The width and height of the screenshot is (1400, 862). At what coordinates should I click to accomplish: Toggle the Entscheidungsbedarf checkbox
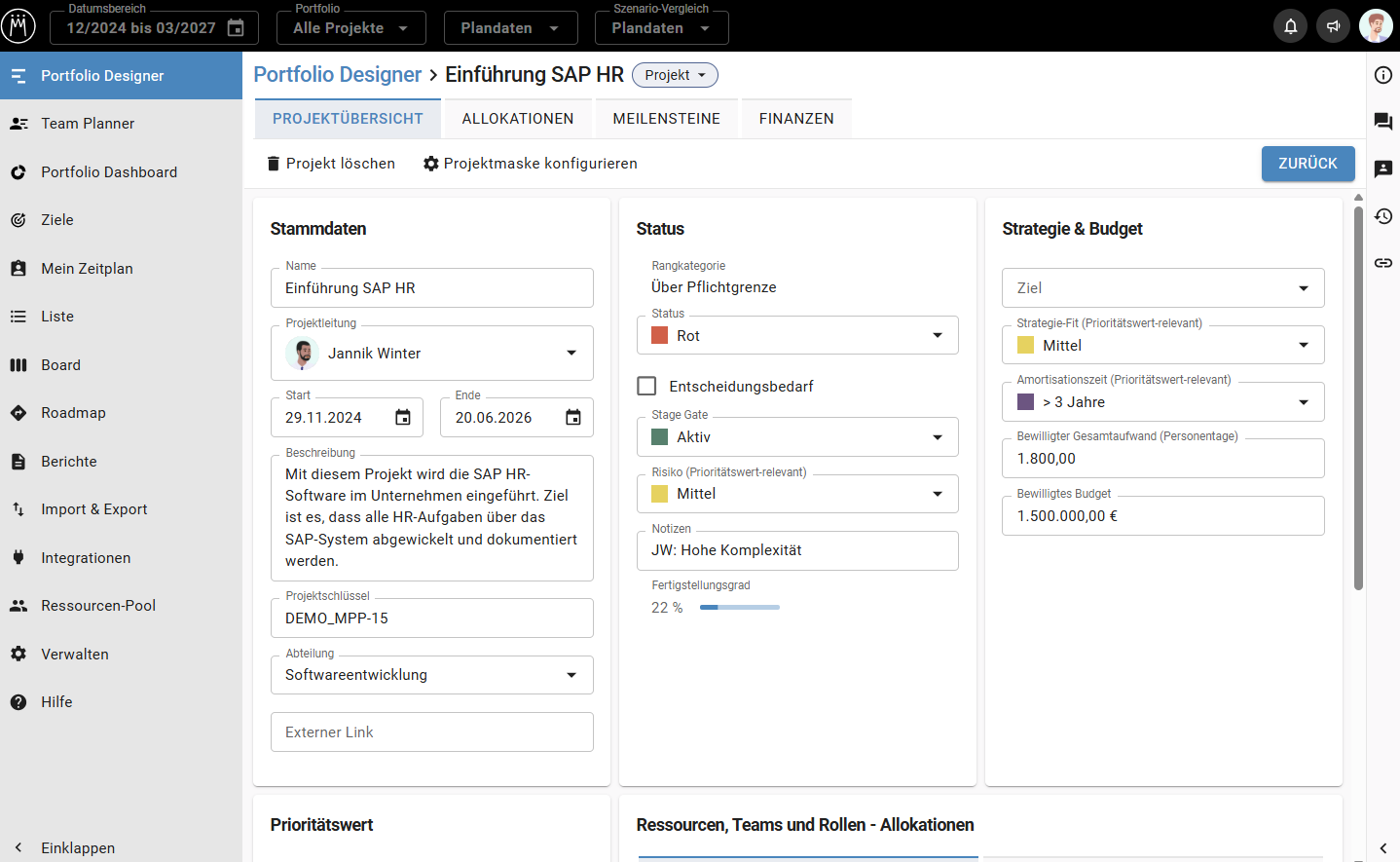[x=646, y=387]
